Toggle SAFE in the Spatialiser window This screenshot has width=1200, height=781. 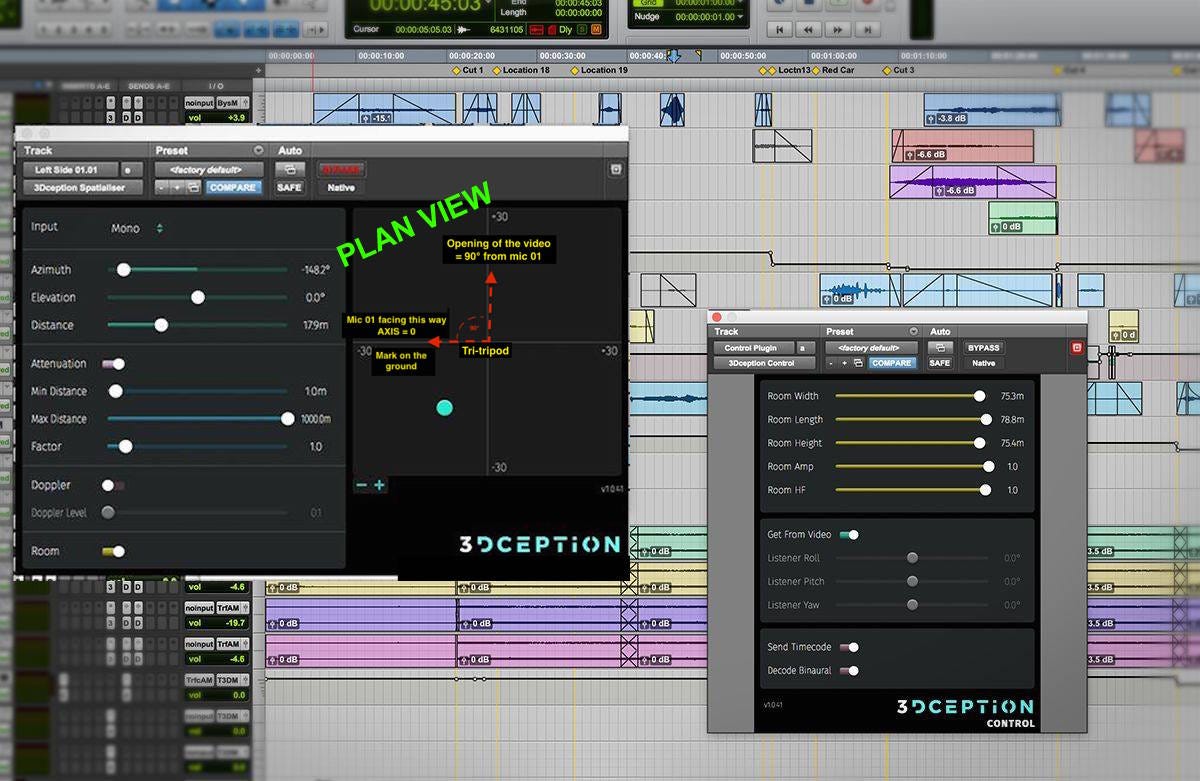click(x=289, y=188)
